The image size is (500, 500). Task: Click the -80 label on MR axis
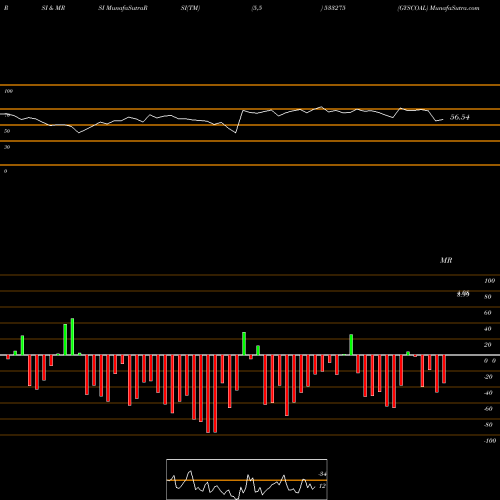(x=488, y=425)
